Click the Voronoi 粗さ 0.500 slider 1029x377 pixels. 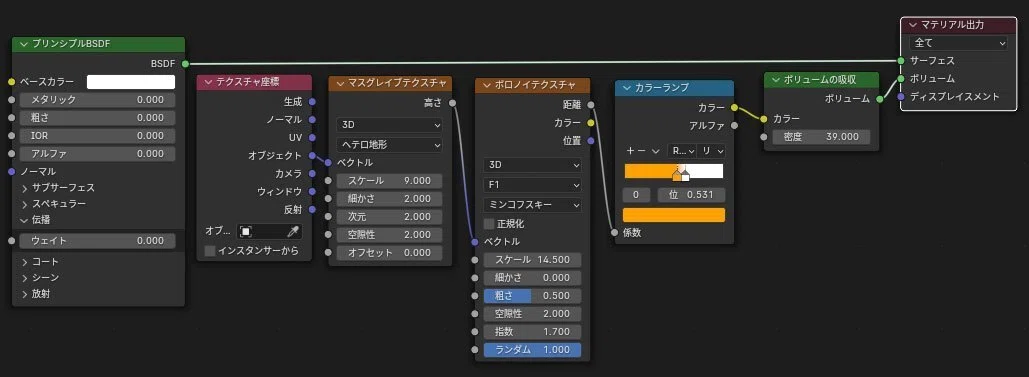coord(532,296)
